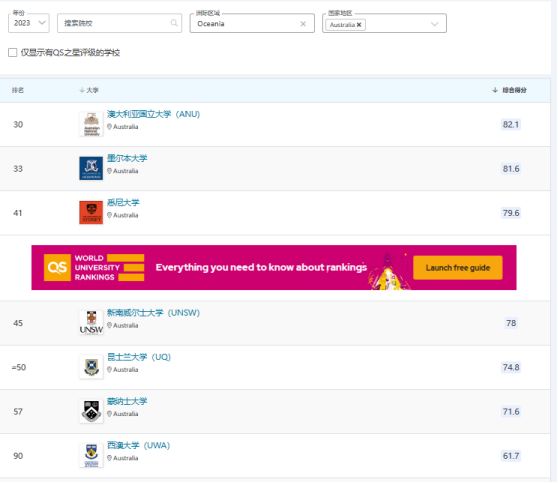
Task: Open the University of Sydney link
Action: [x=123, y=203]
